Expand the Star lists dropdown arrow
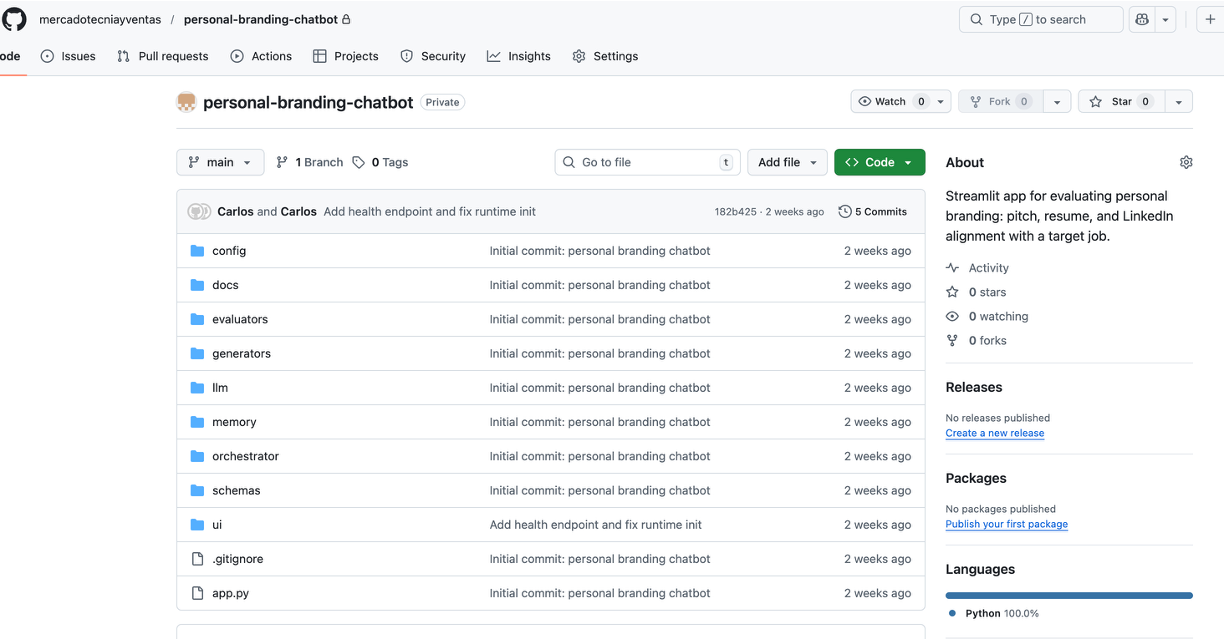This screenshot has width=1224, height=640. 1179,101
